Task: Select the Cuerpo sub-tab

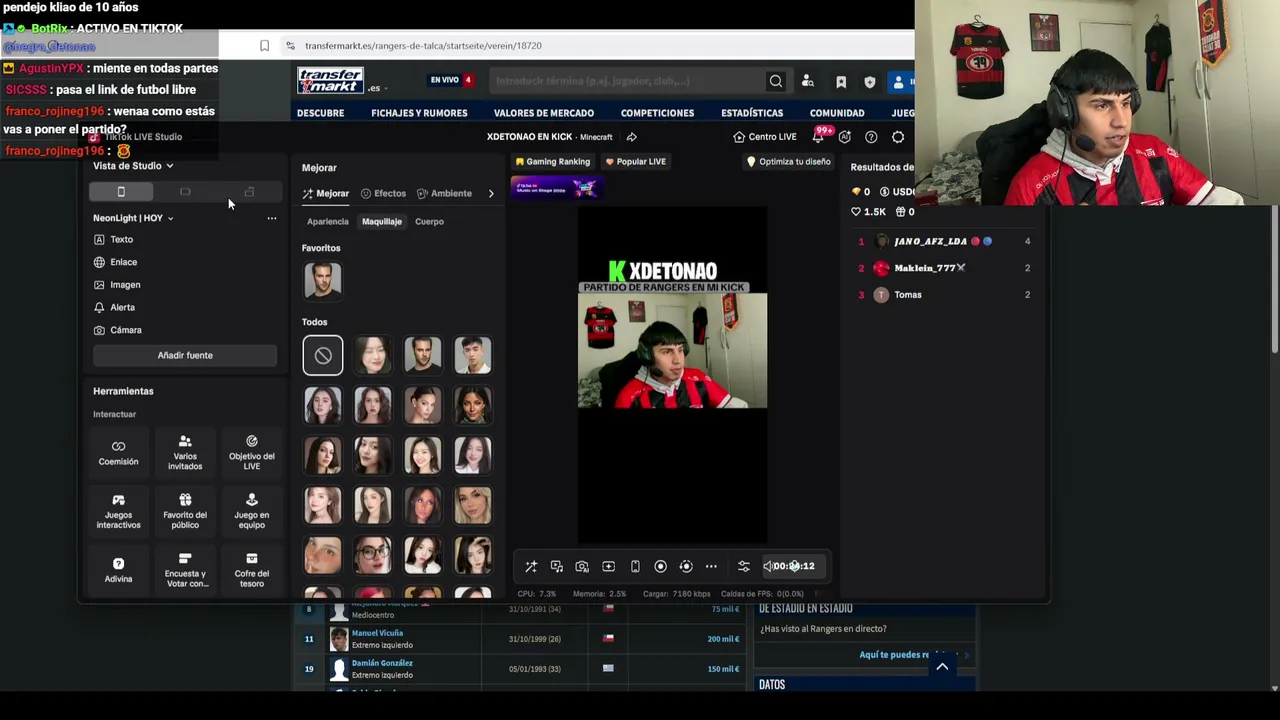Action: 429,222
